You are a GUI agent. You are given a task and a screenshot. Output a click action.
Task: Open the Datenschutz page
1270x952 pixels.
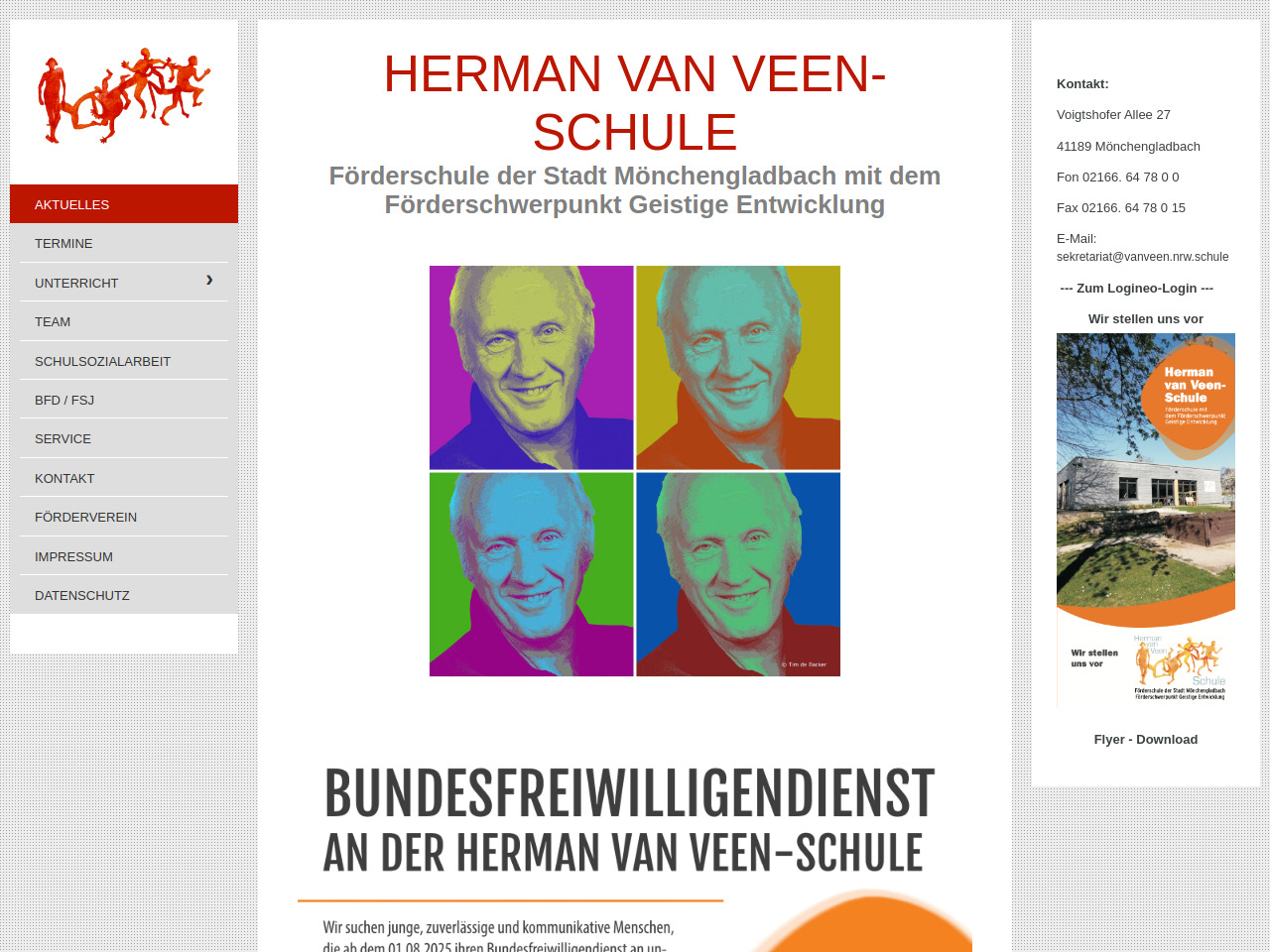(x=124, y=595)
